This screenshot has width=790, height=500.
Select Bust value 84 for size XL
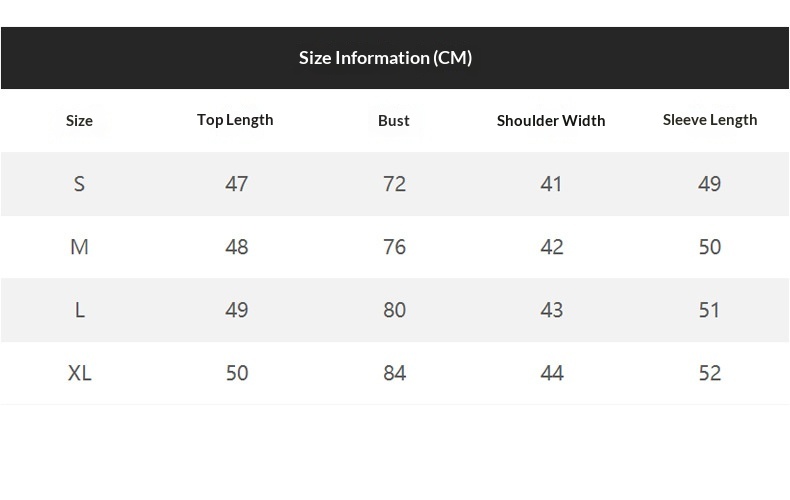pos(395,373)
